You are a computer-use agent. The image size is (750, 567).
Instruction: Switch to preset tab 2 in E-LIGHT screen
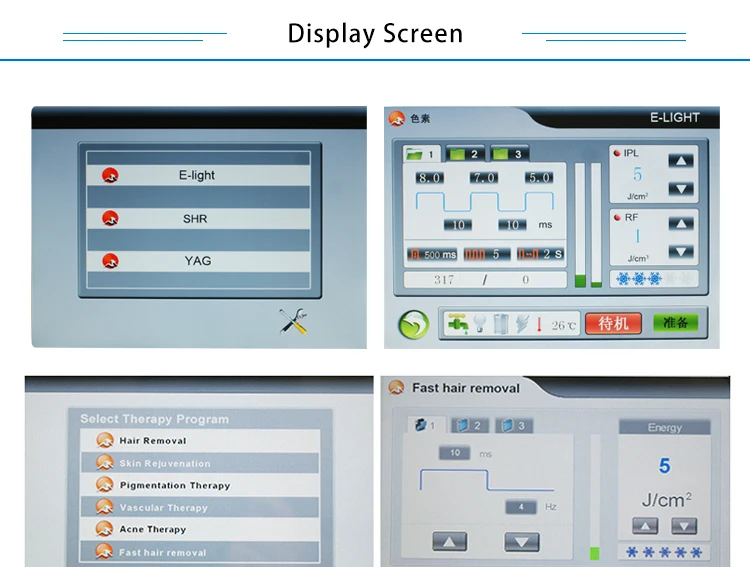[464, 154]
